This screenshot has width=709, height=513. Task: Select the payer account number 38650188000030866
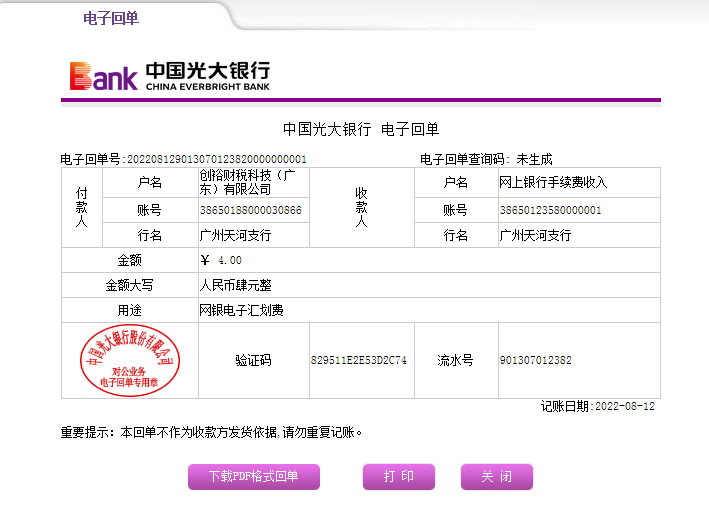[x=251, y=210]
